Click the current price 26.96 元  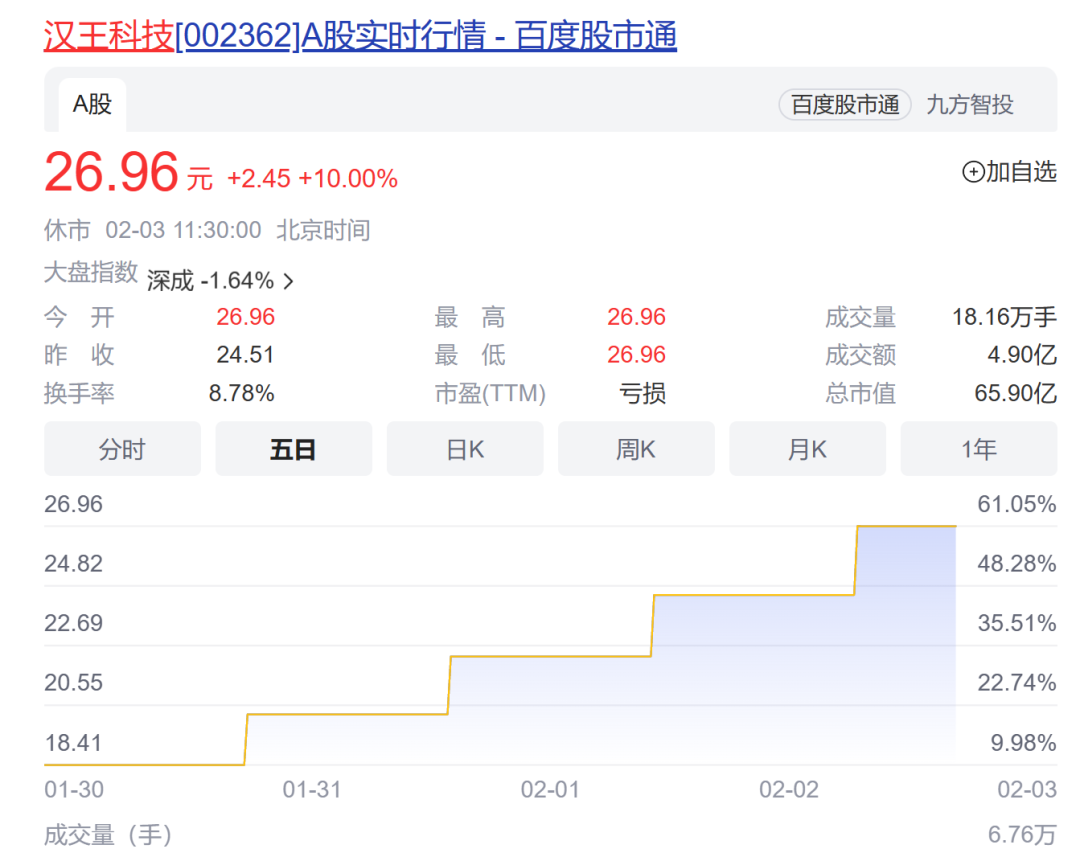(x=128, y=172)
